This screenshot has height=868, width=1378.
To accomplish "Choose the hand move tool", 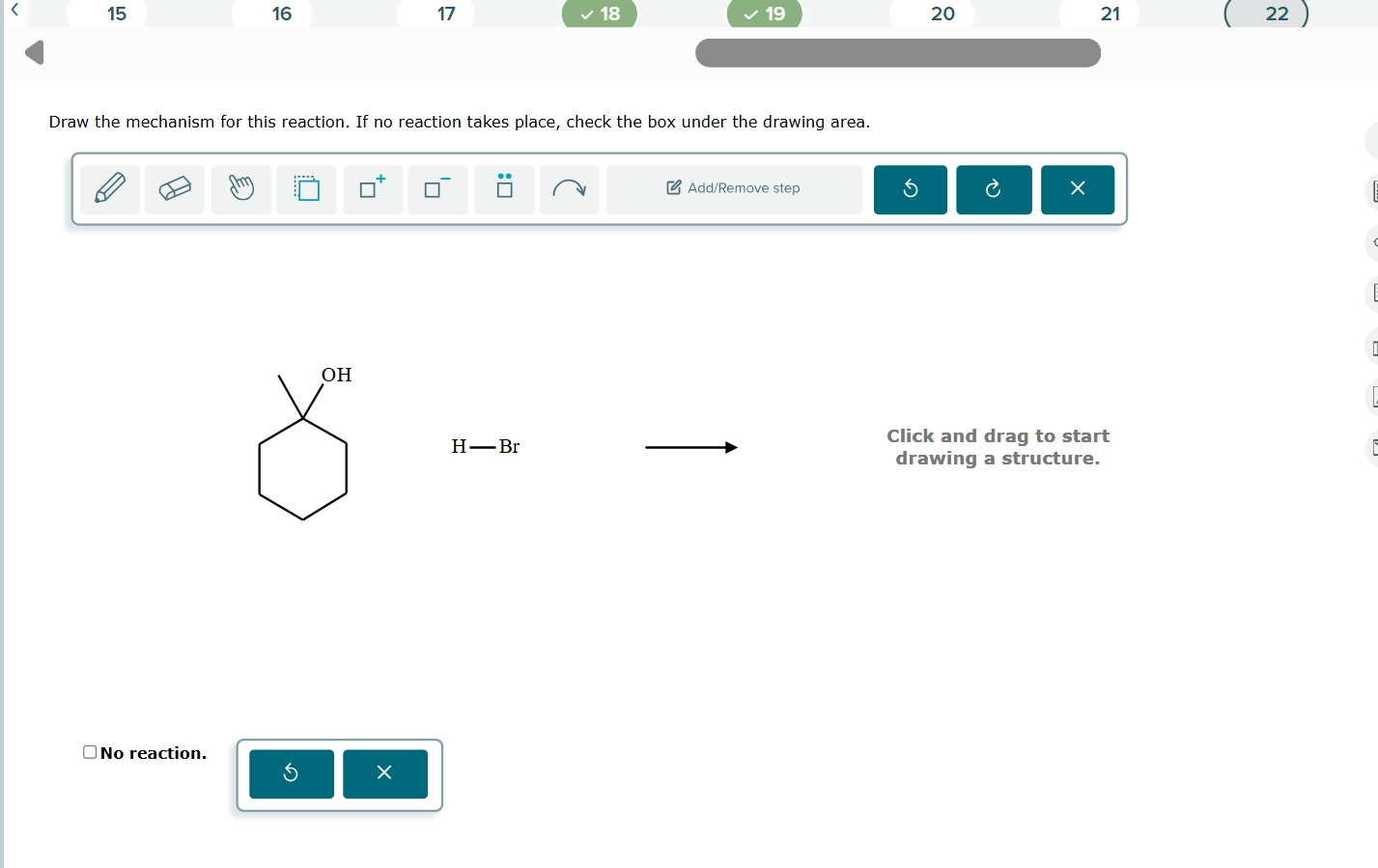I will (x=241, y=189).
